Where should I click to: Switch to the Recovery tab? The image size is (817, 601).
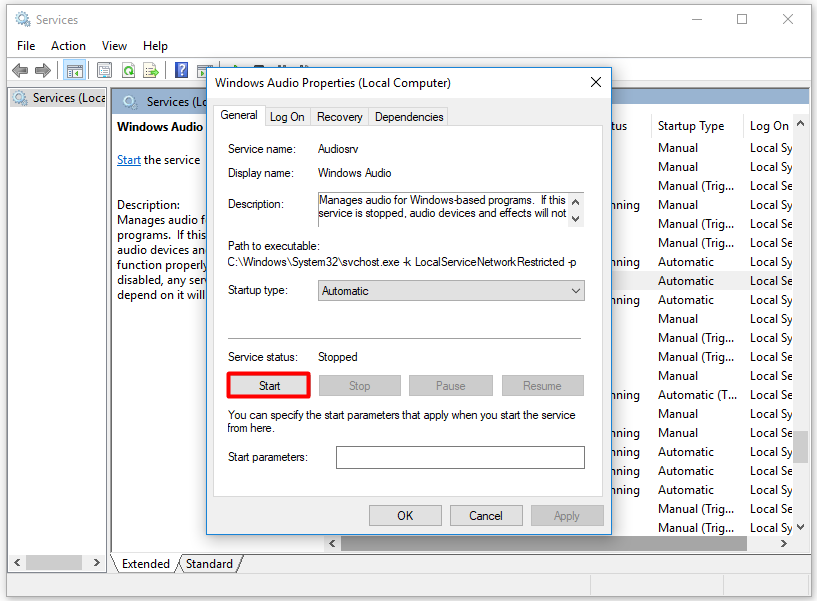click(340, 117)
